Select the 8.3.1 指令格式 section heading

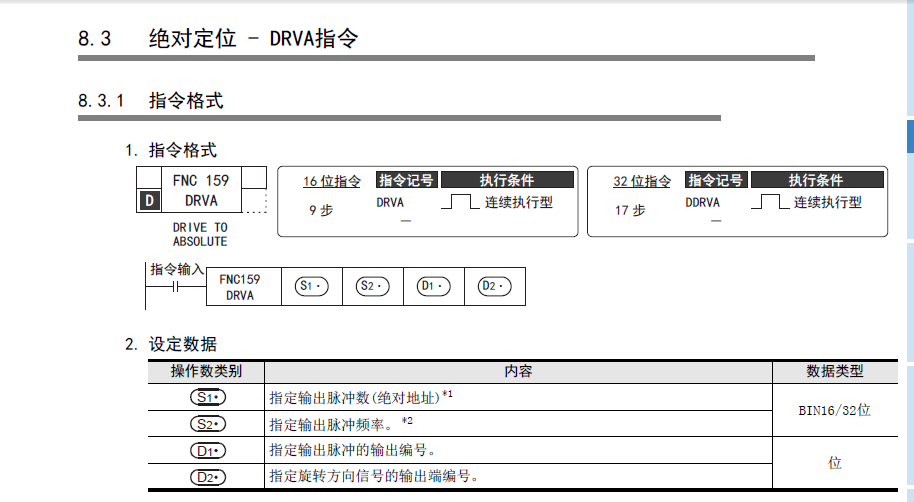click(150, 101)
